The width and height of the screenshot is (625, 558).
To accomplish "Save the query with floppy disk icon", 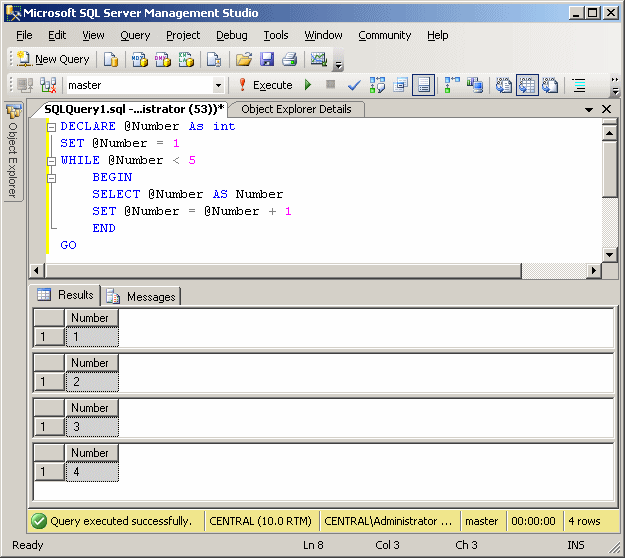I will tap(267, 59).
